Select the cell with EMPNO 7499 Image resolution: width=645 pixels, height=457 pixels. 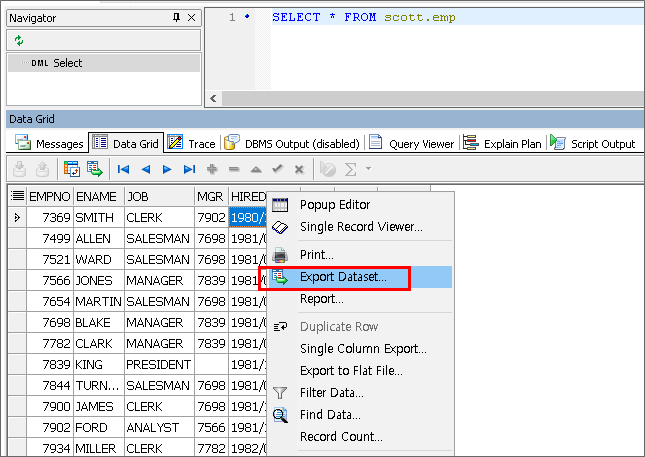point(50,239)
